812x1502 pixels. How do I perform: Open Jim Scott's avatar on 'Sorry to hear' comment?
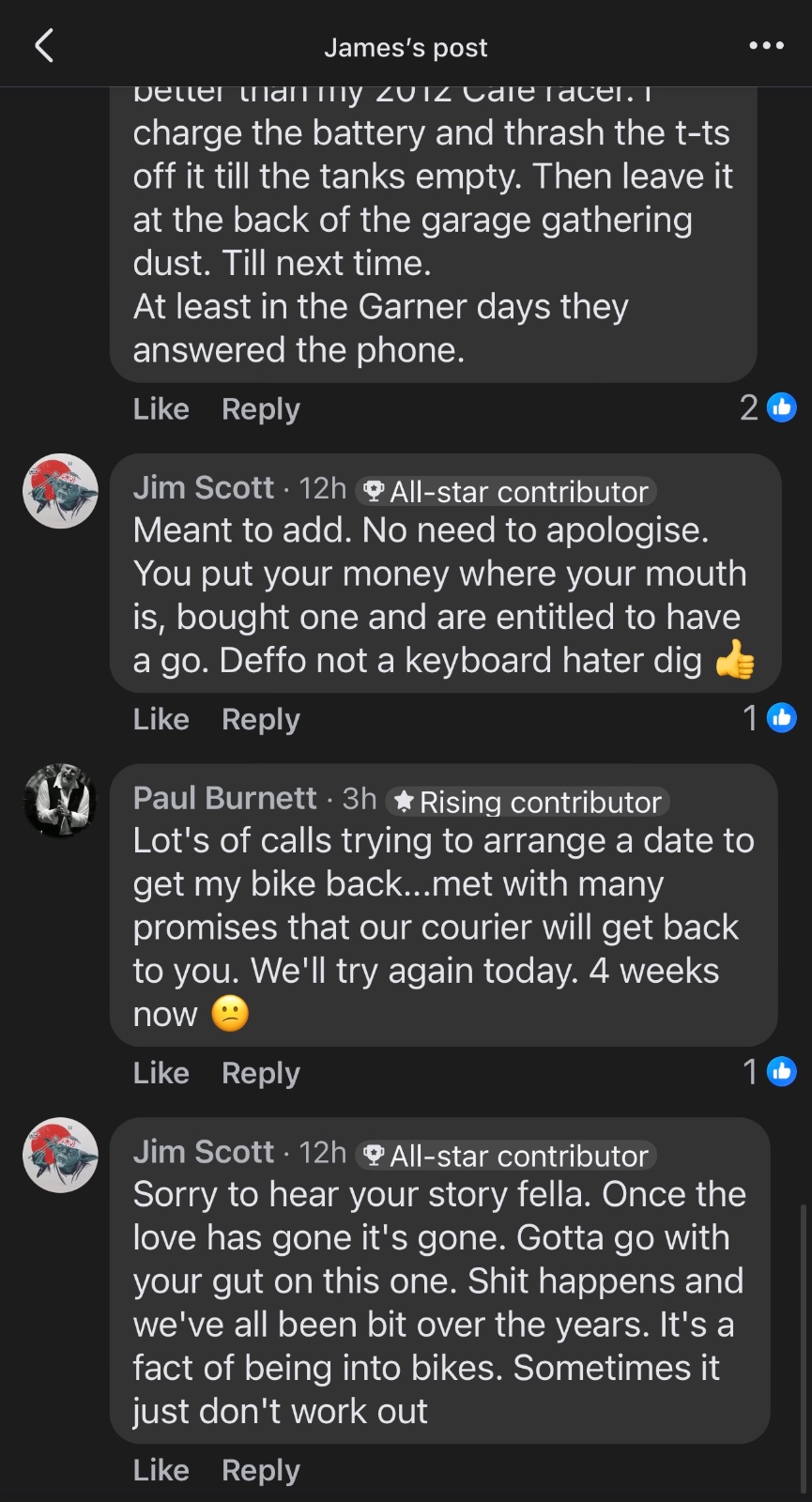tap(60, 1155)
